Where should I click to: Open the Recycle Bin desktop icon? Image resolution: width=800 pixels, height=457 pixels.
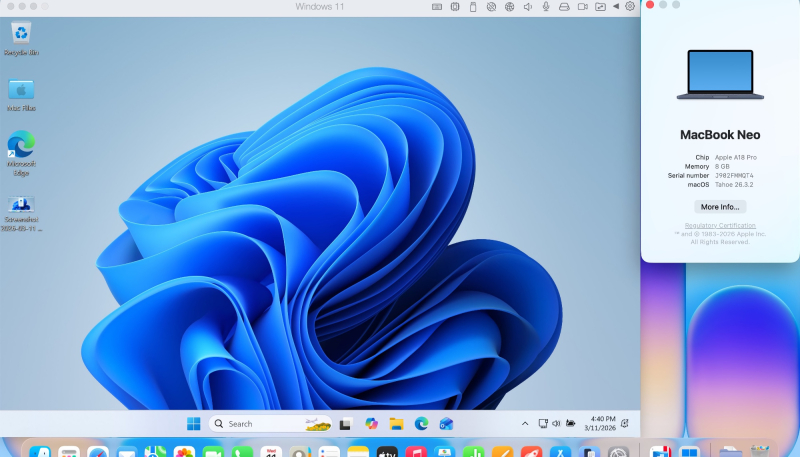(21, 38)
